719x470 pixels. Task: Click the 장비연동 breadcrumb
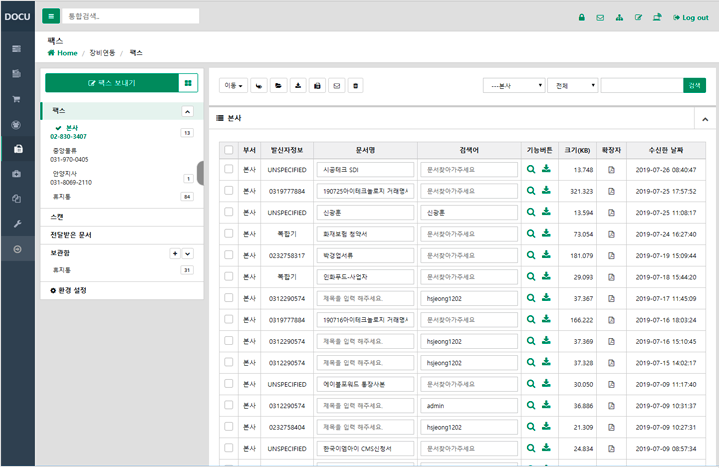point(102,53)
